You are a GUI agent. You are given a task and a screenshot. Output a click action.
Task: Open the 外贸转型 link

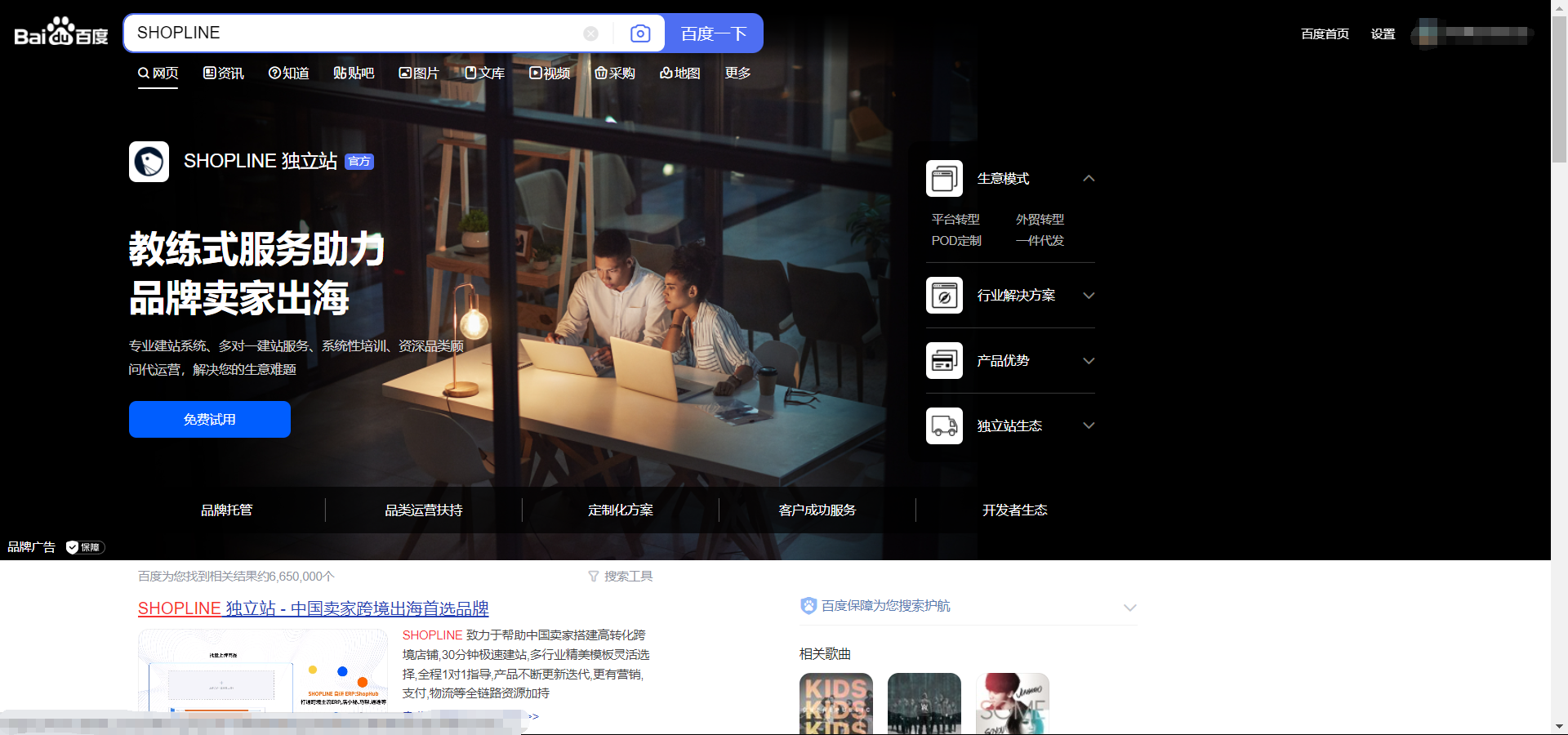point(1040,219)
